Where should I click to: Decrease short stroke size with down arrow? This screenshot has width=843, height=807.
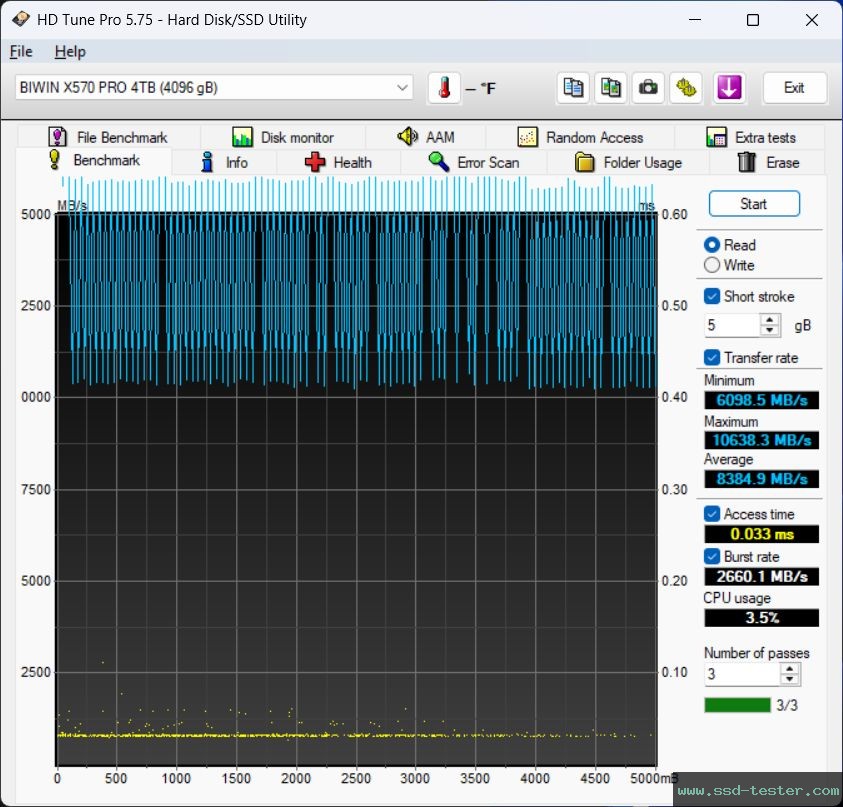(x=770, y=330)
